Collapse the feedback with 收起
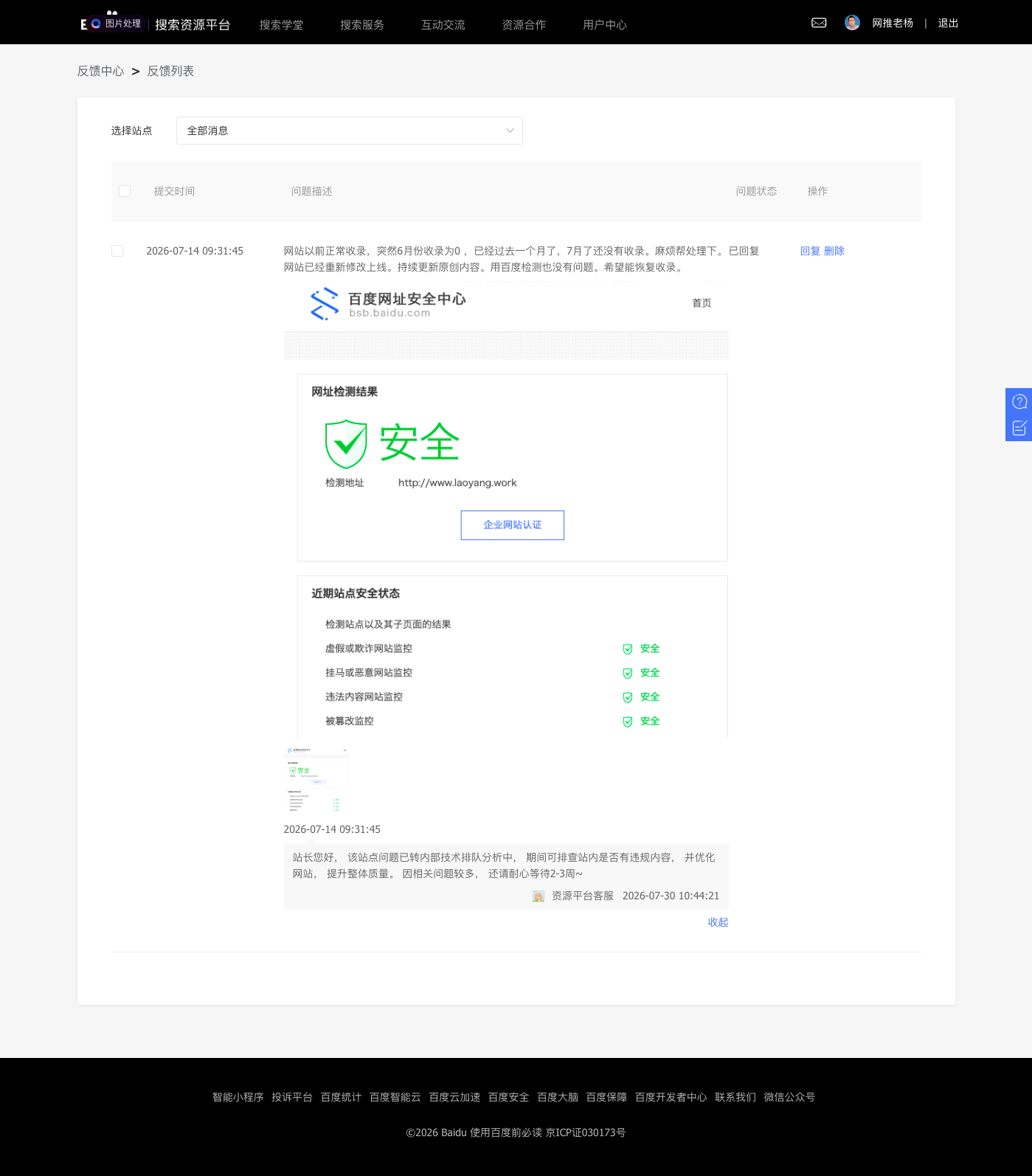The height and width of the screenshot is (1176, 1032). [718, 922]
